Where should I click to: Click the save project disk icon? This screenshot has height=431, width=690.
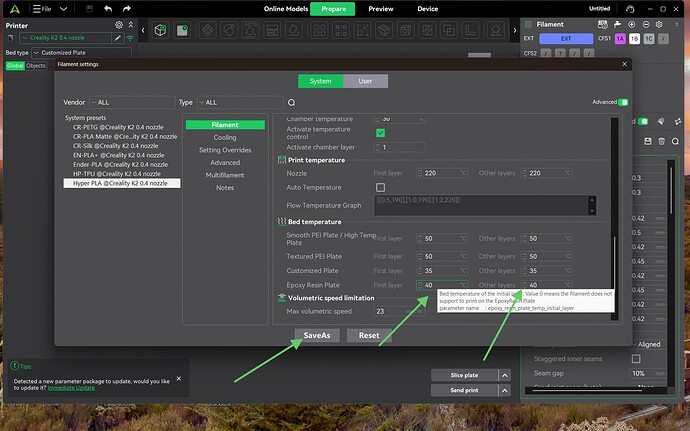coord(89,9)
